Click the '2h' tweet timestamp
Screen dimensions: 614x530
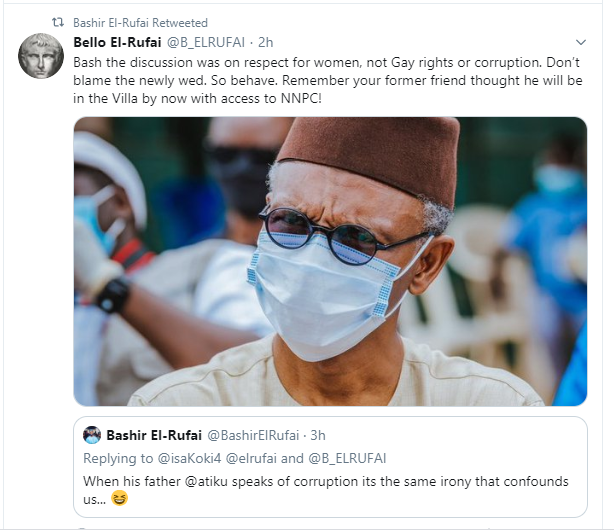(x=267, y=42)
